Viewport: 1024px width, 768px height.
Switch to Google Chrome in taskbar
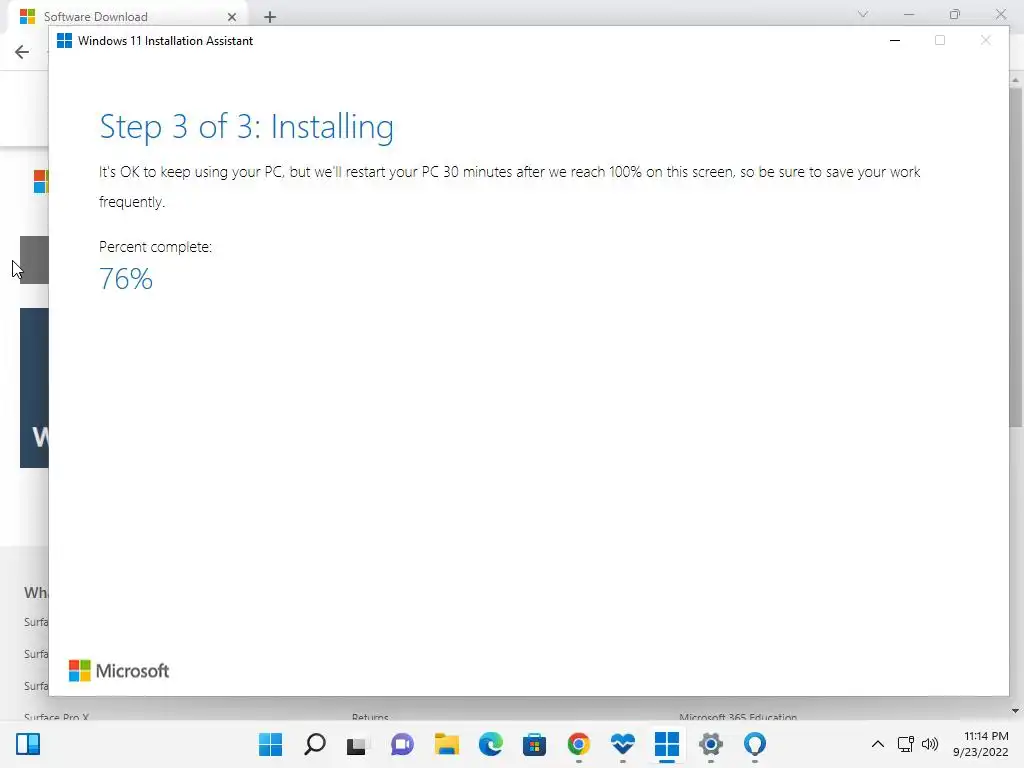pyautogui.click(x=579, y=744)
